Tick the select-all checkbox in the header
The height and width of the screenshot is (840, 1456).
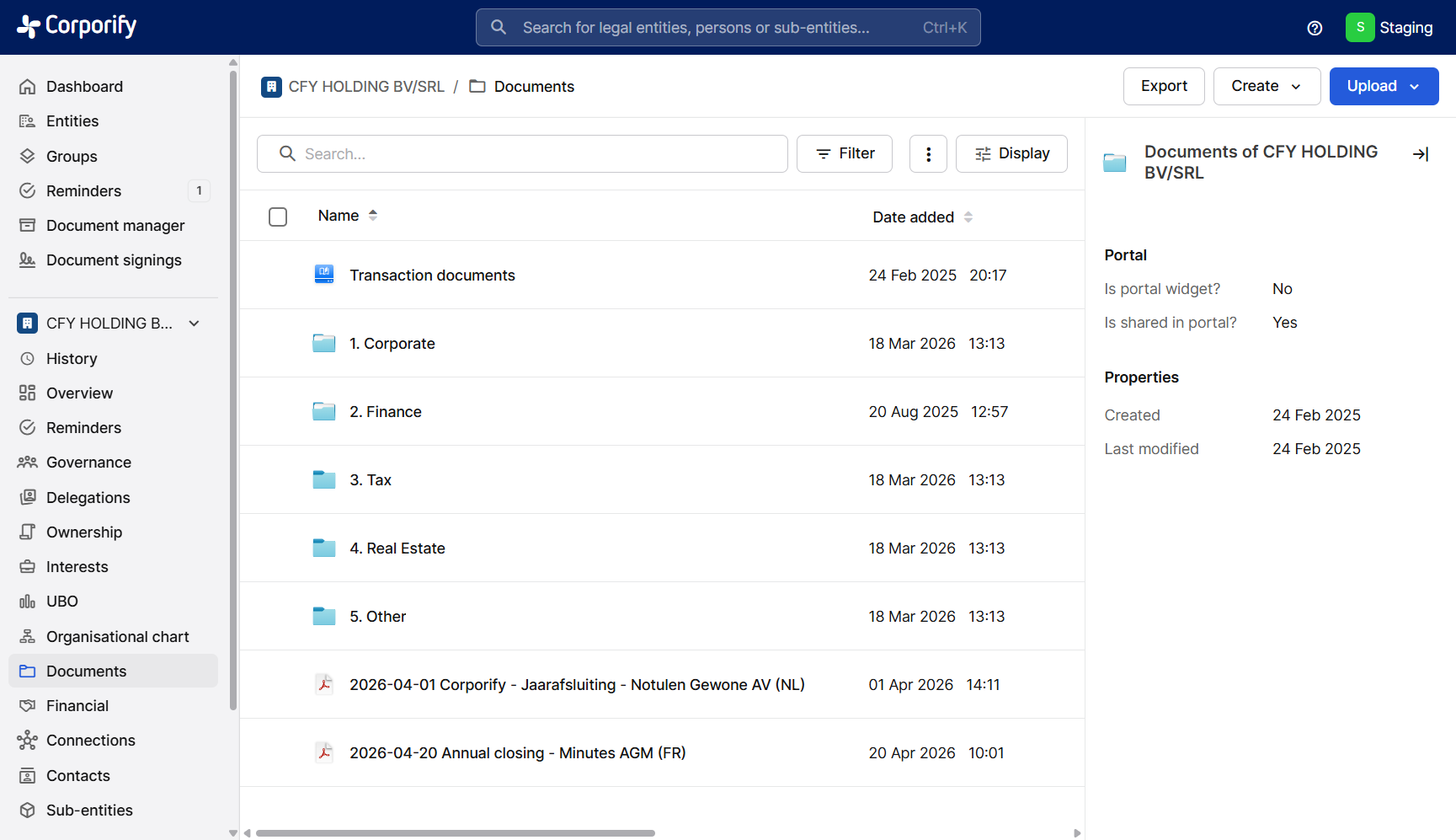click(278, 217)
